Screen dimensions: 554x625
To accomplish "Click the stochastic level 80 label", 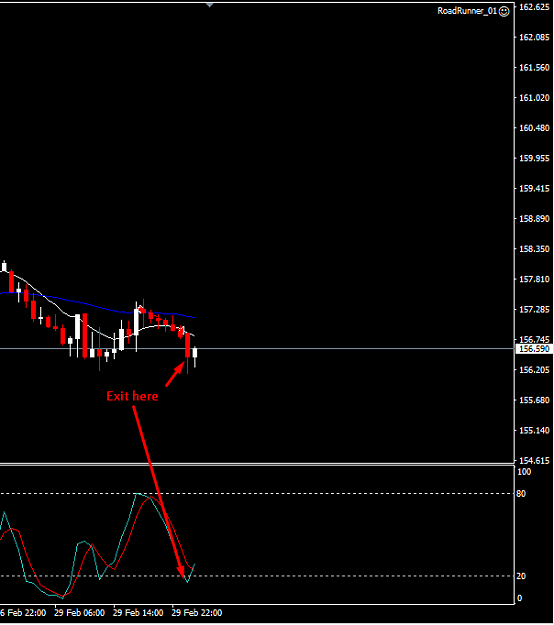I will click(521, 494).
